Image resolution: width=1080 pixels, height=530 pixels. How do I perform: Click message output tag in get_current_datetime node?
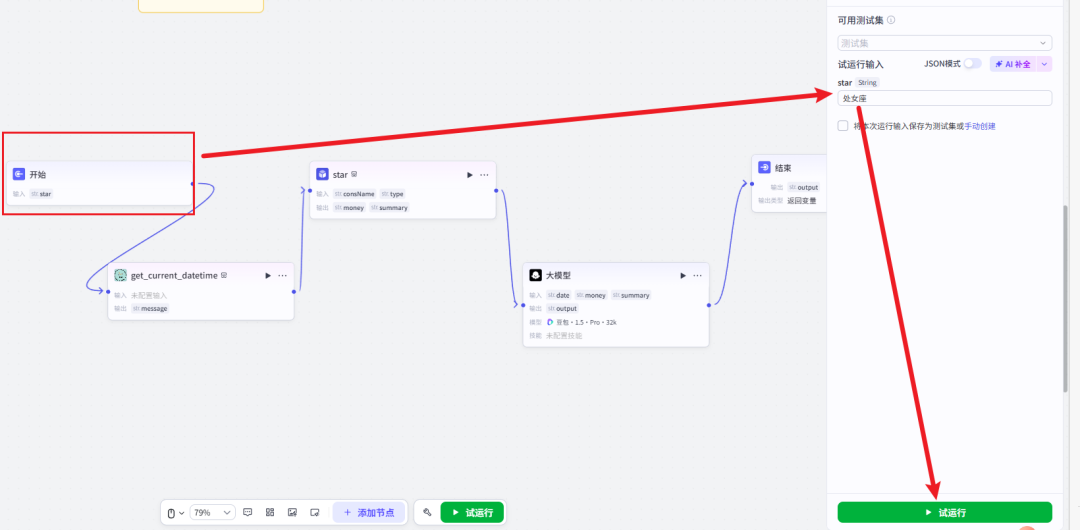point(150,308)
